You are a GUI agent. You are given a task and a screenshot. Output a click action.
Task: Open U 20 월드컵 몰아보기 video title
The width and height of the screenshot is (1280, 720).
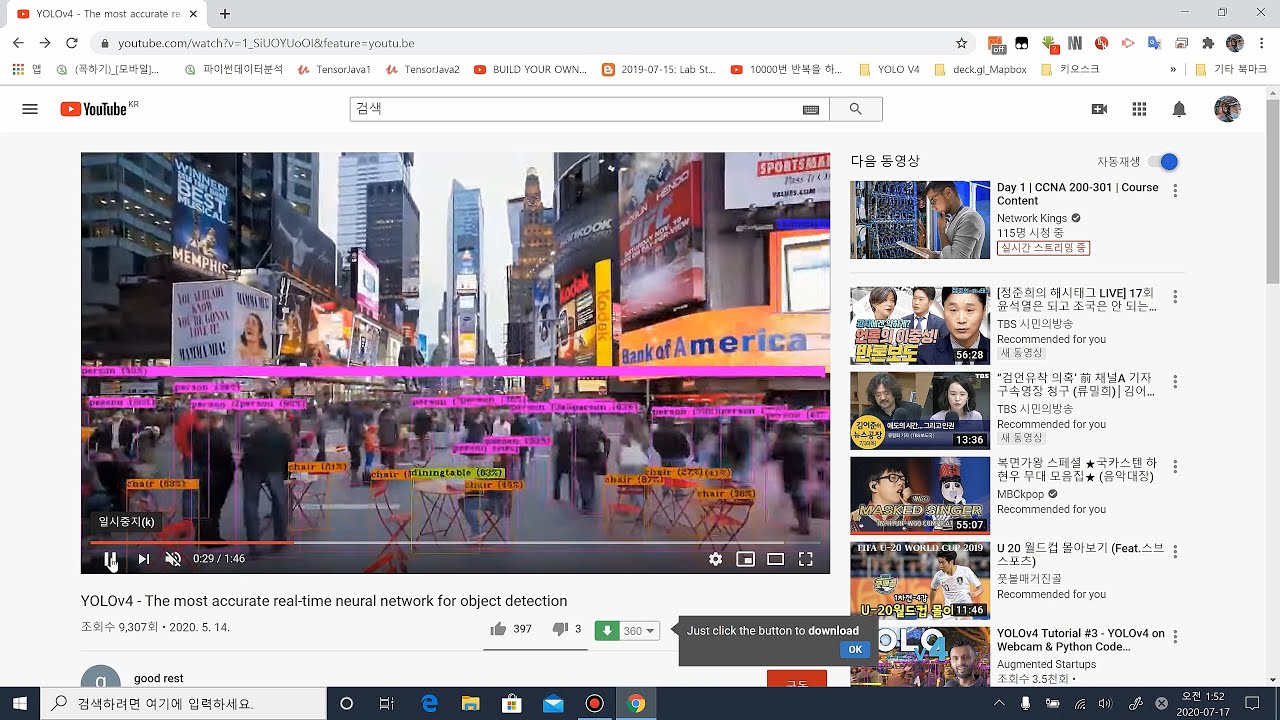(1080, 555)
